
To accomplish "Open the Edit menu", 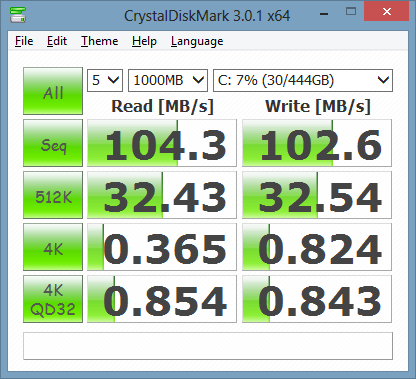I will coord(57,41).
